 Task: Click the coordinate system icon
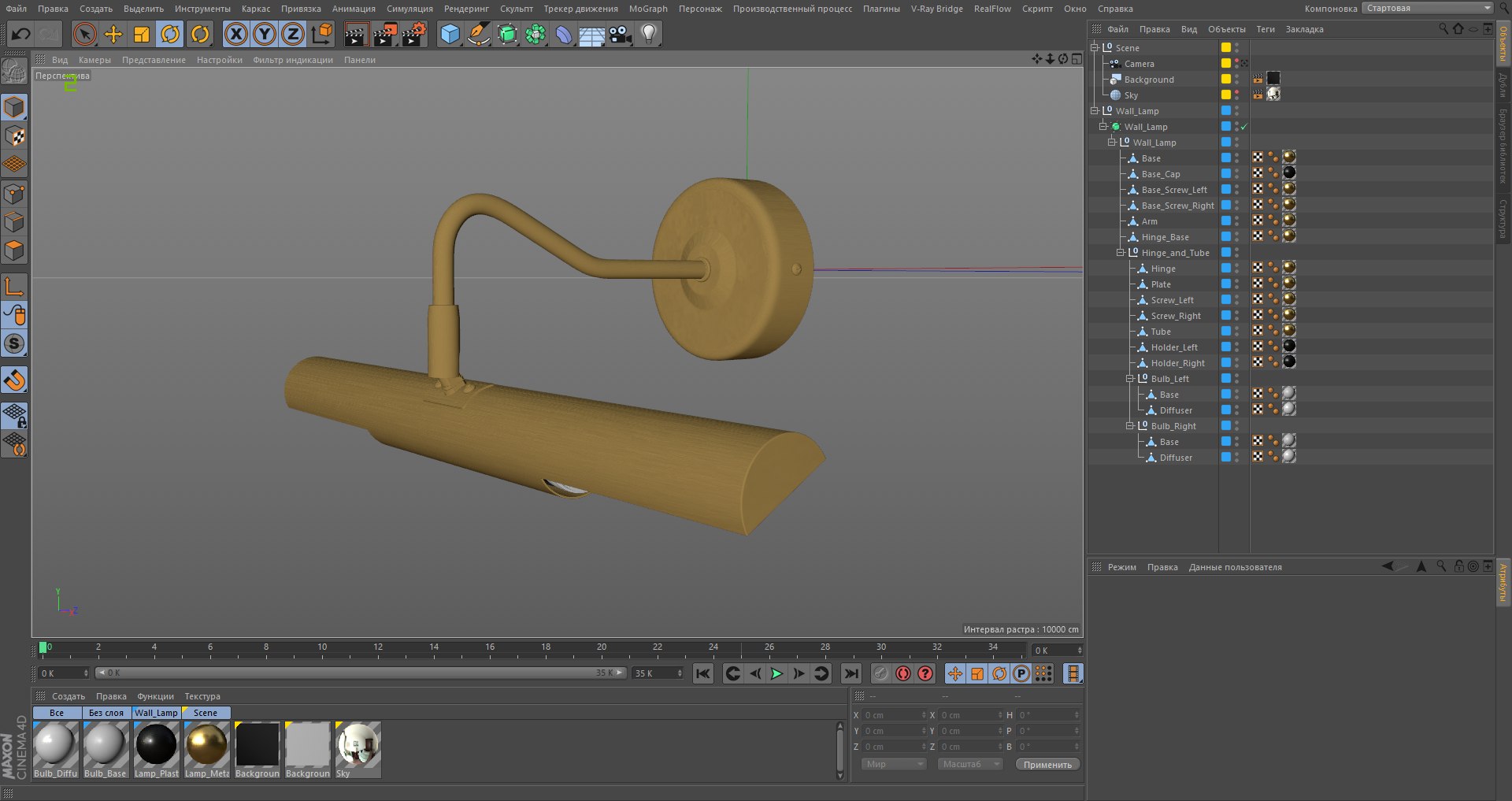click(322, 34)
